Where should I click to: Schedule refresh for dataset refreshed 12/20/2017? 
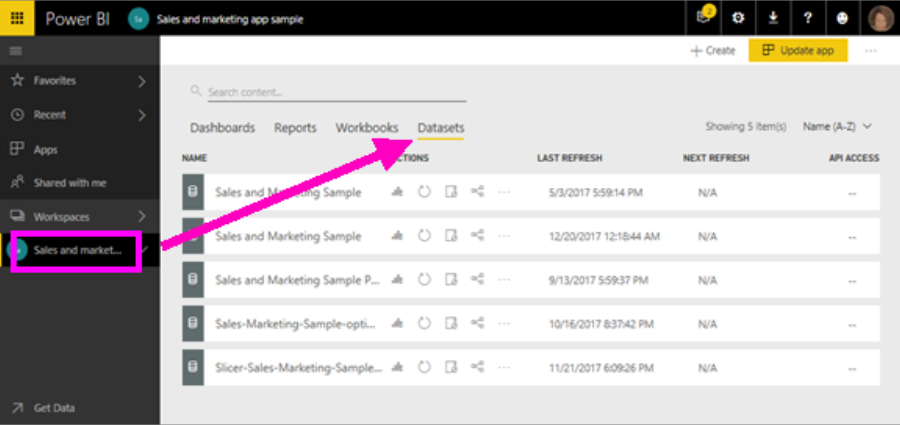(x=451, y=236)
